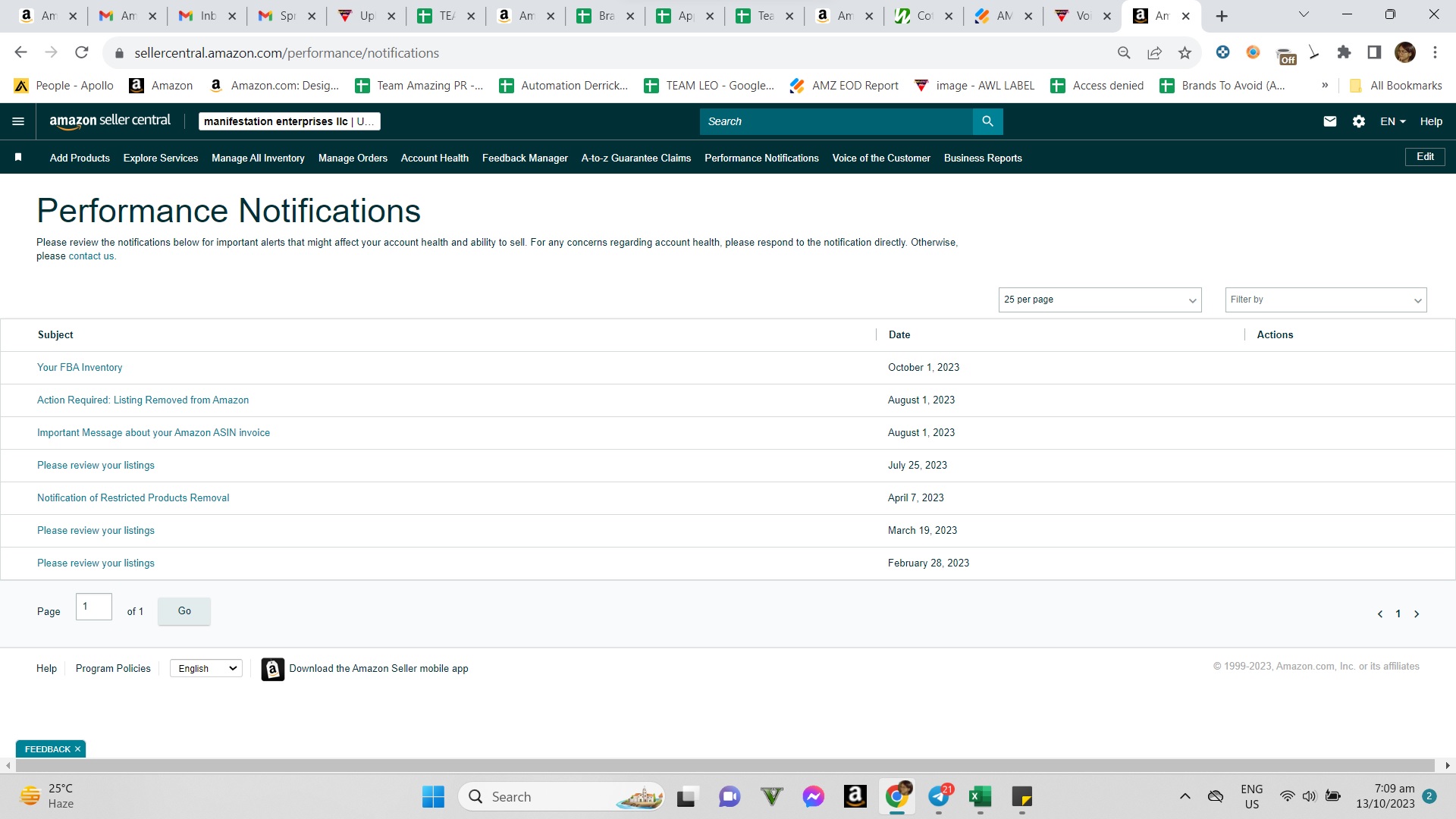
Task: Go to the previous page arrow in pagination
Action: pos(1380,614)
